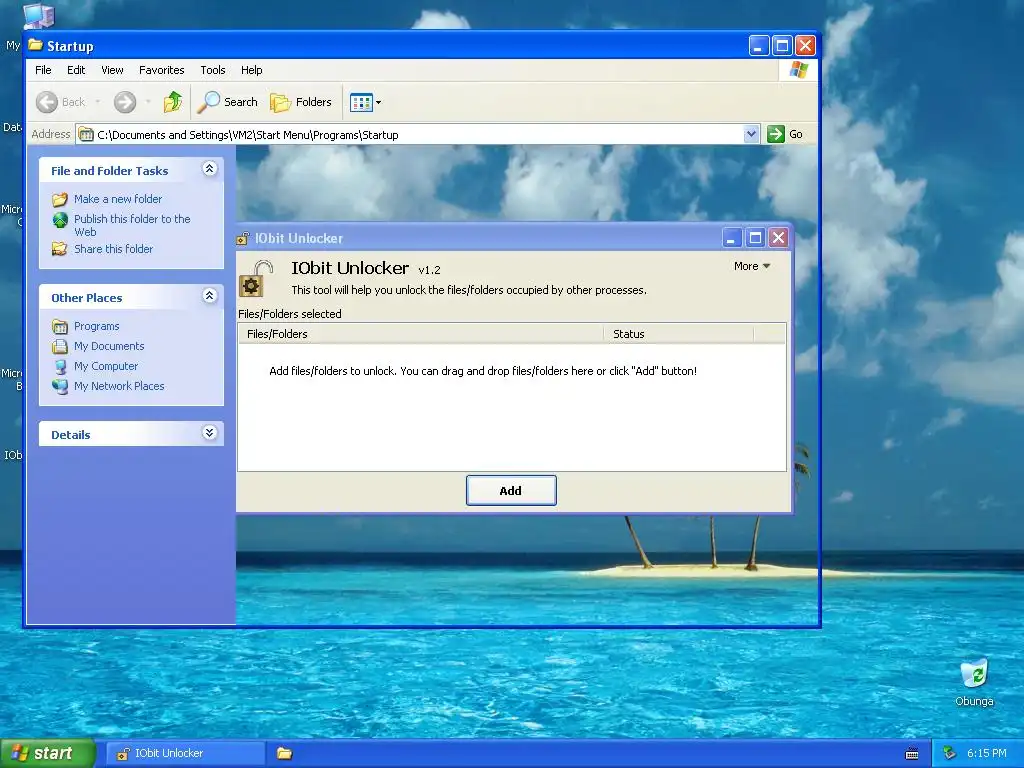
Task: Click the keyboard icon in taskbar
Action: point(912,754)
